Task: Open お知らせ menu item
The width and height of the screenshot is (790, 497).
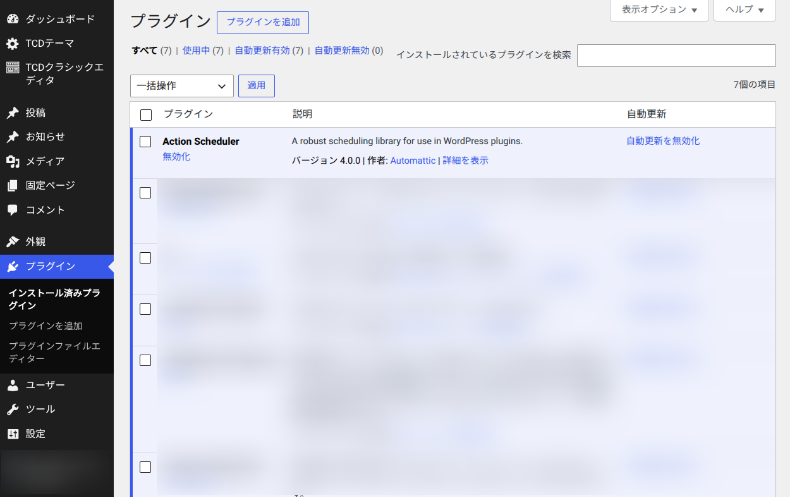Action: [x=57, y=137]
